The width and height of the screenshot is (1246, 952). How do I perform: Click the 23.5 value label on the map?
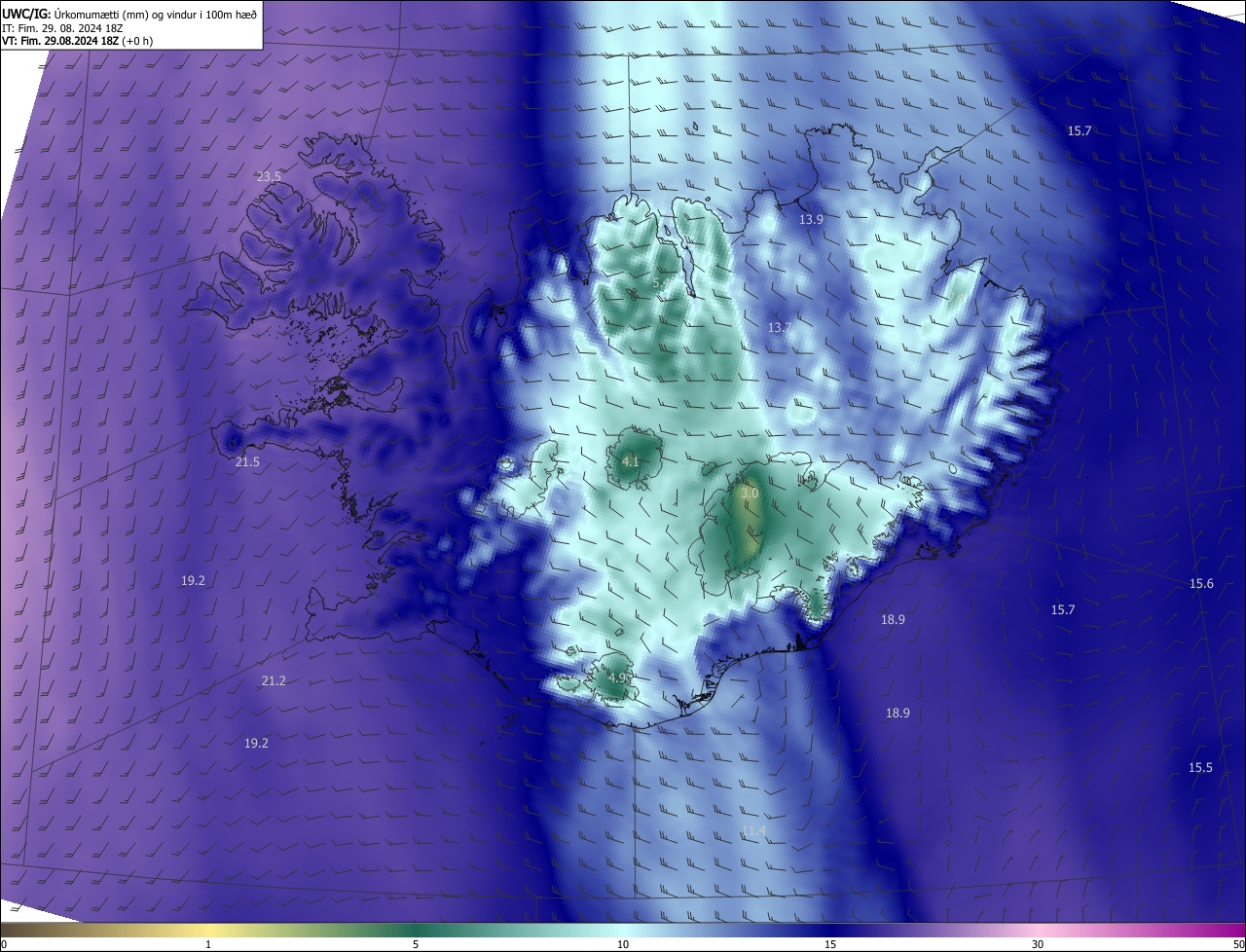pos(269,177)
